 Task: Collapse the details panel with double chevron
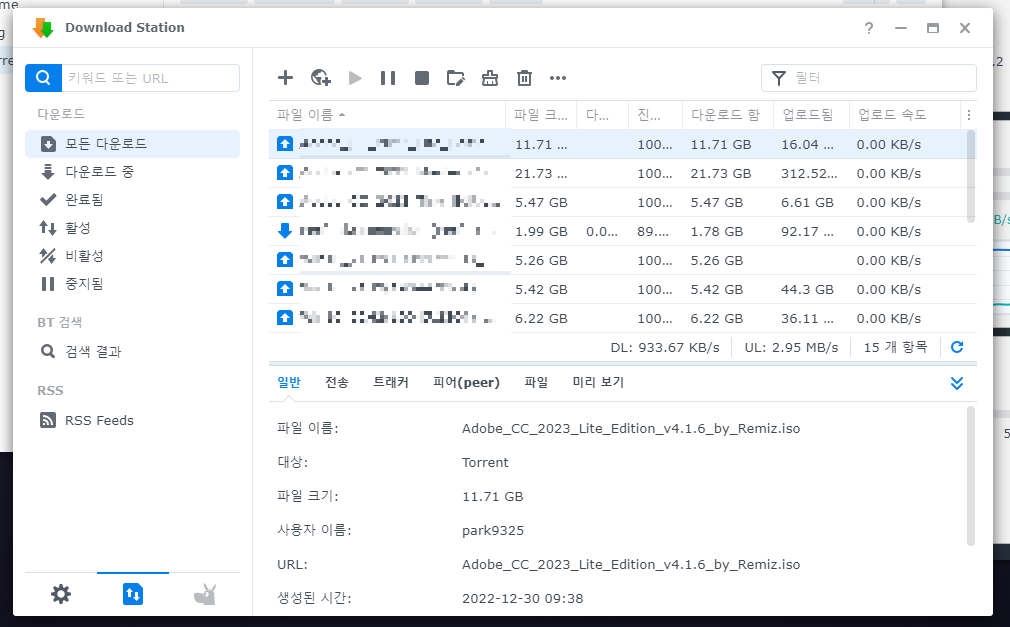pyautogui.click(x=957, y=383)
